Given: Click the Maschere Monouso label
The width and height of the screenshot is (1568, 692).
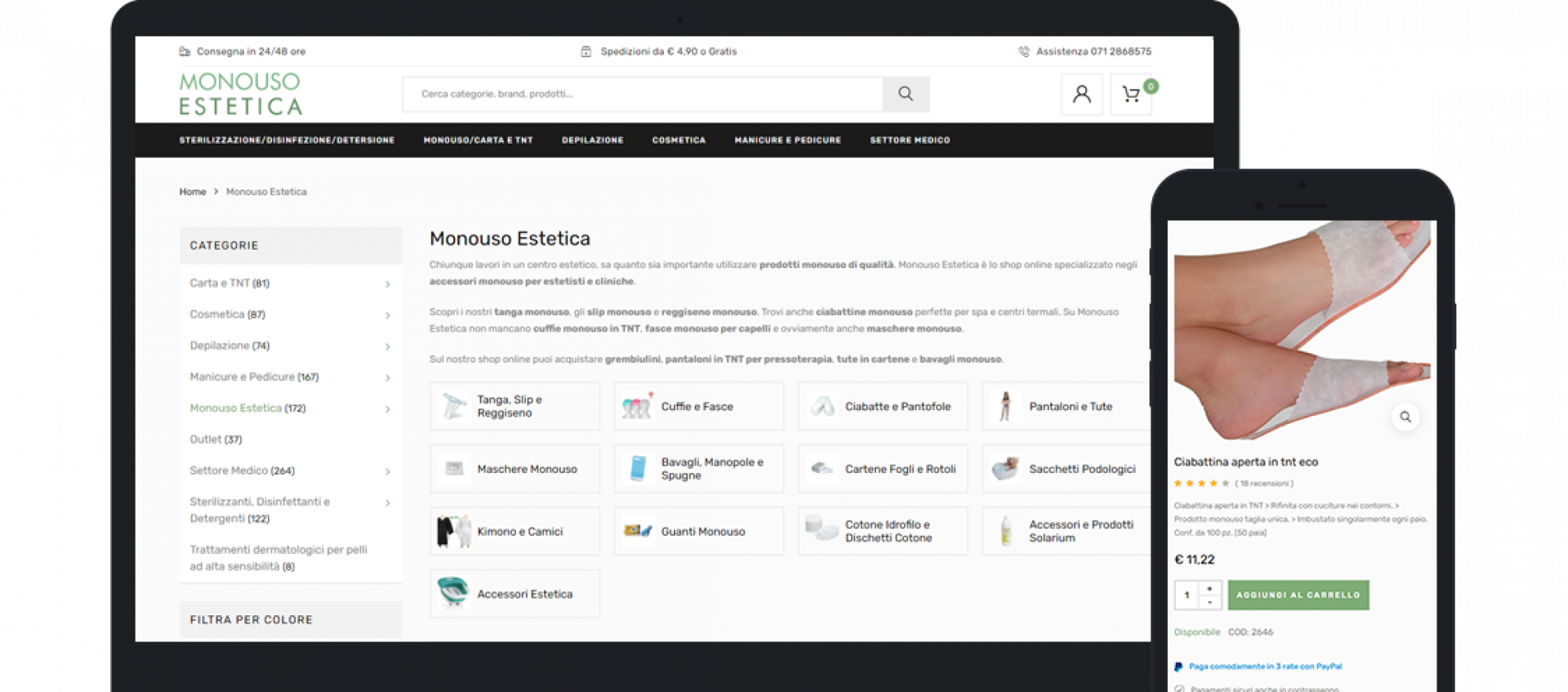Looking at the screenshot, I should pos(527,470).
